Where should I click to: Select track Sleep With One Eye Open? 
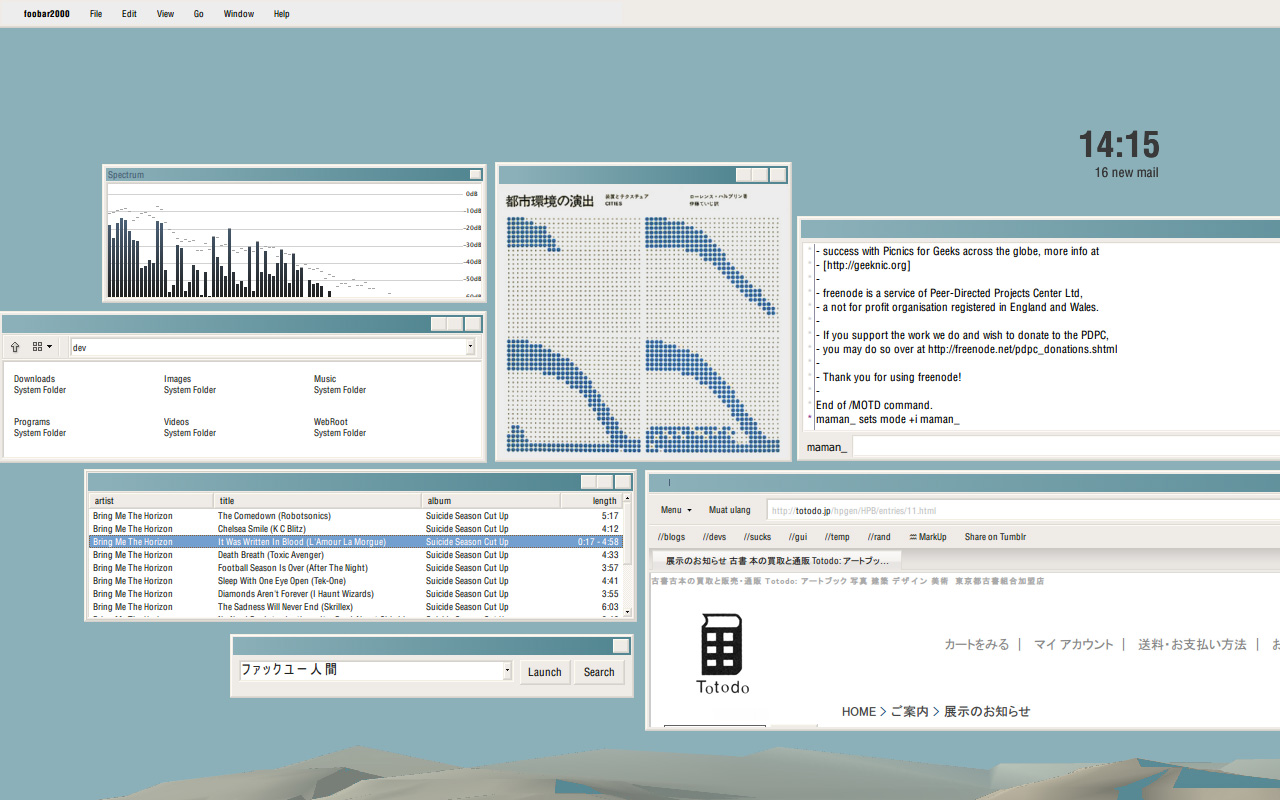(x=356, y=581)
